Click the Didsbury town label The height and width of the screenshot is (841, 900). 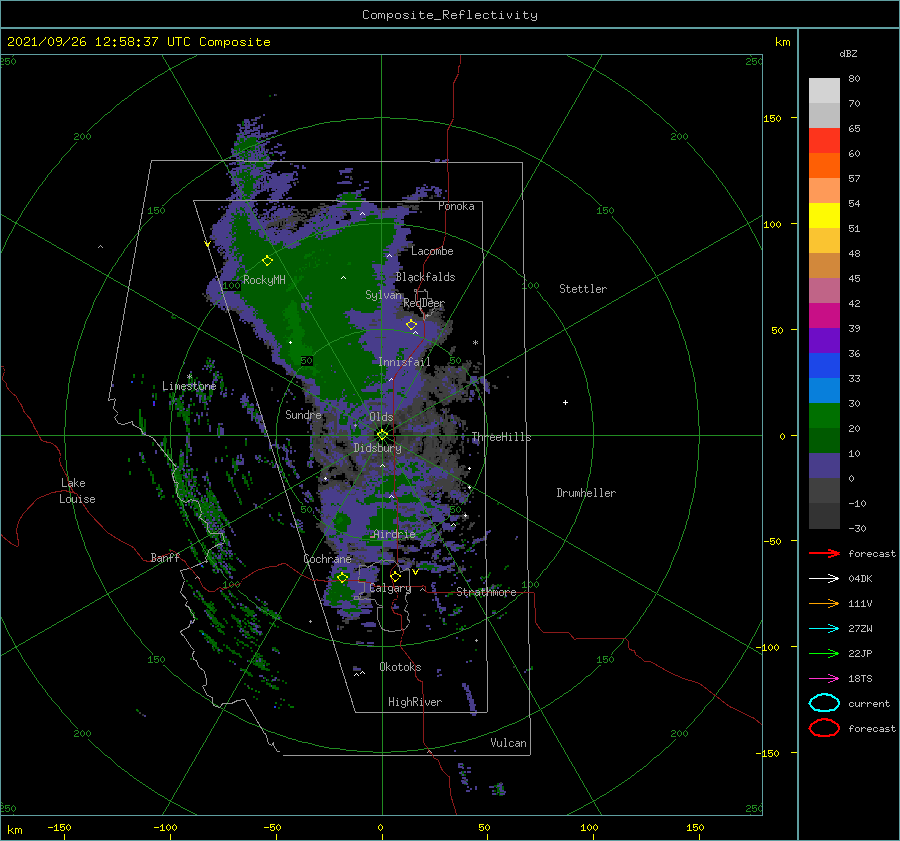tap(378, 448)
